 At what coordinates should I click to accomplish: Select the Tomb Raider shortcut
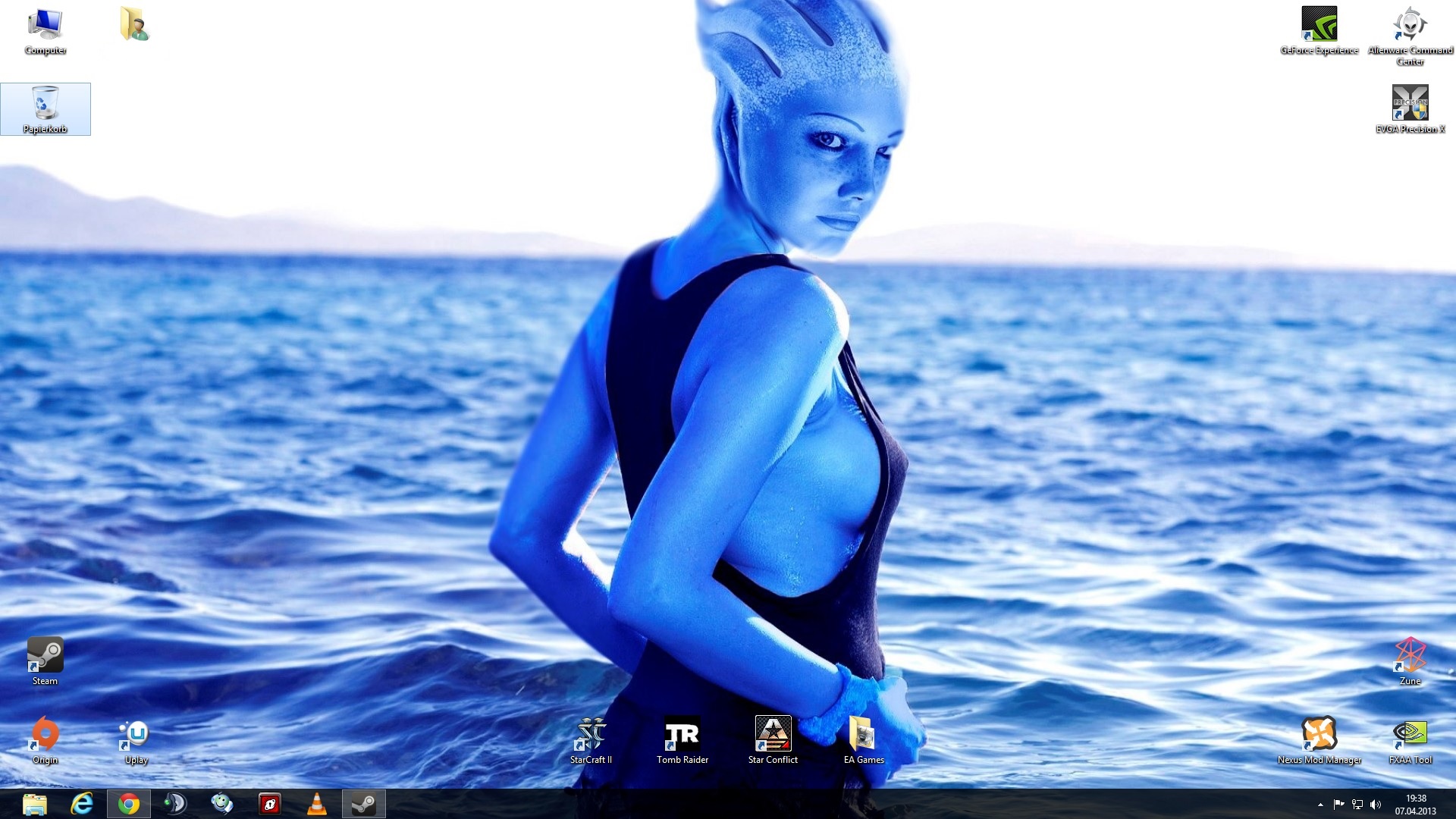point(682,734)
